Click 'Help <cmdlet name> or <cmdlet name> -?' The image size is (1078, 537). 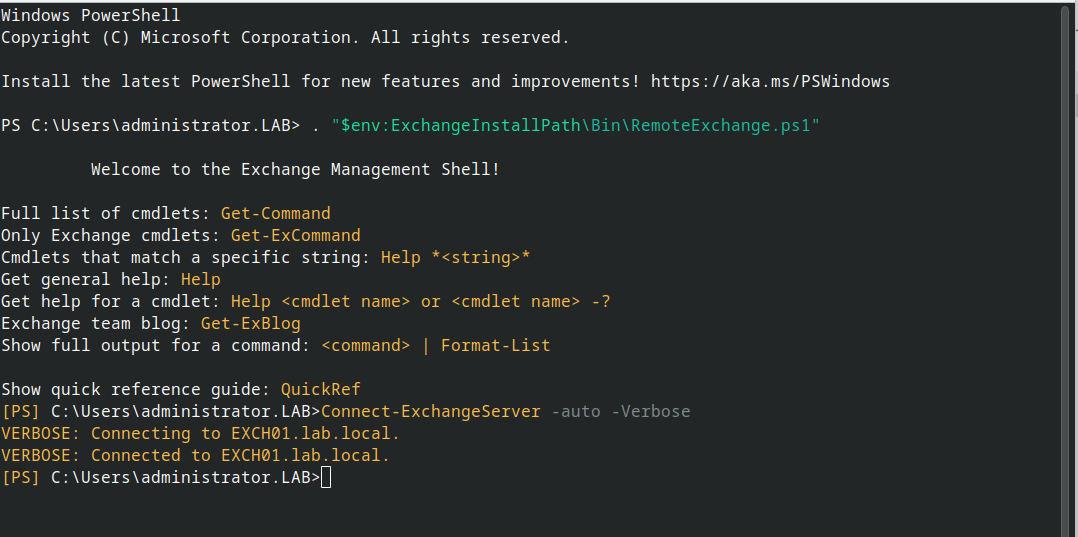(x=421, y=301)
